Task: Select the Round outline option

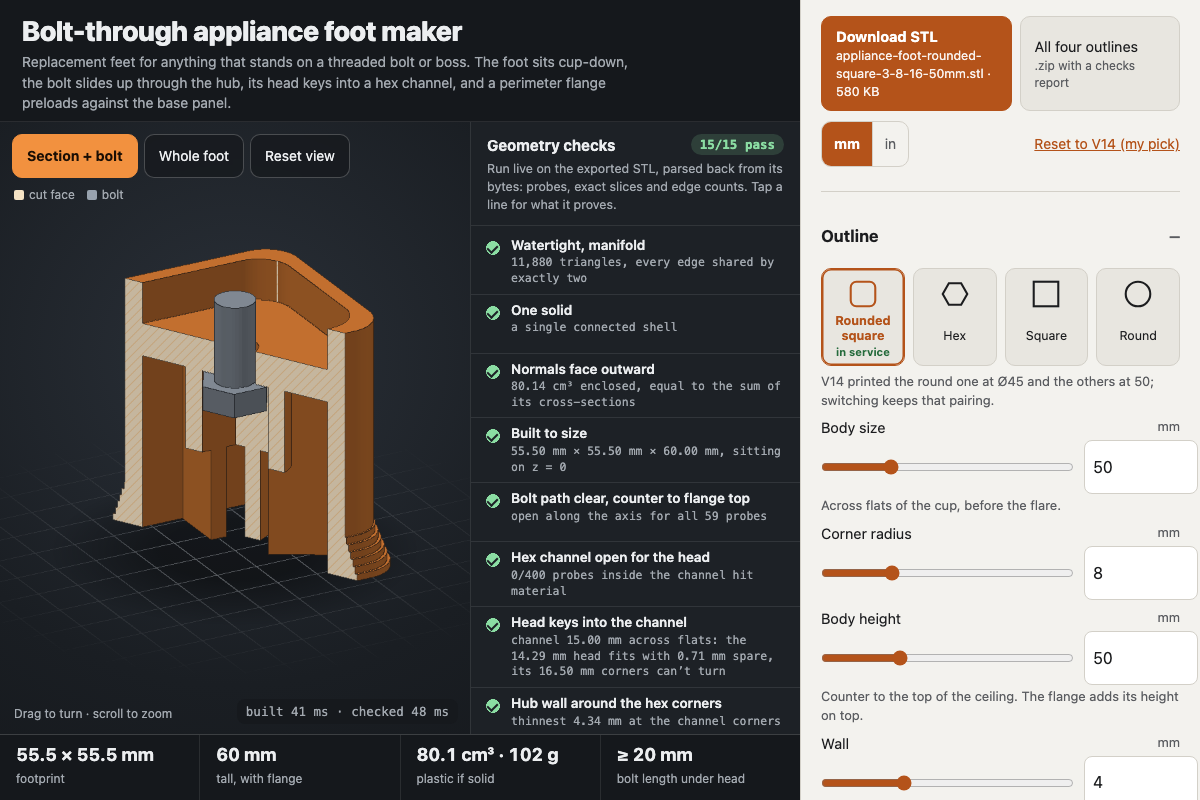Action: [1138, 317]
